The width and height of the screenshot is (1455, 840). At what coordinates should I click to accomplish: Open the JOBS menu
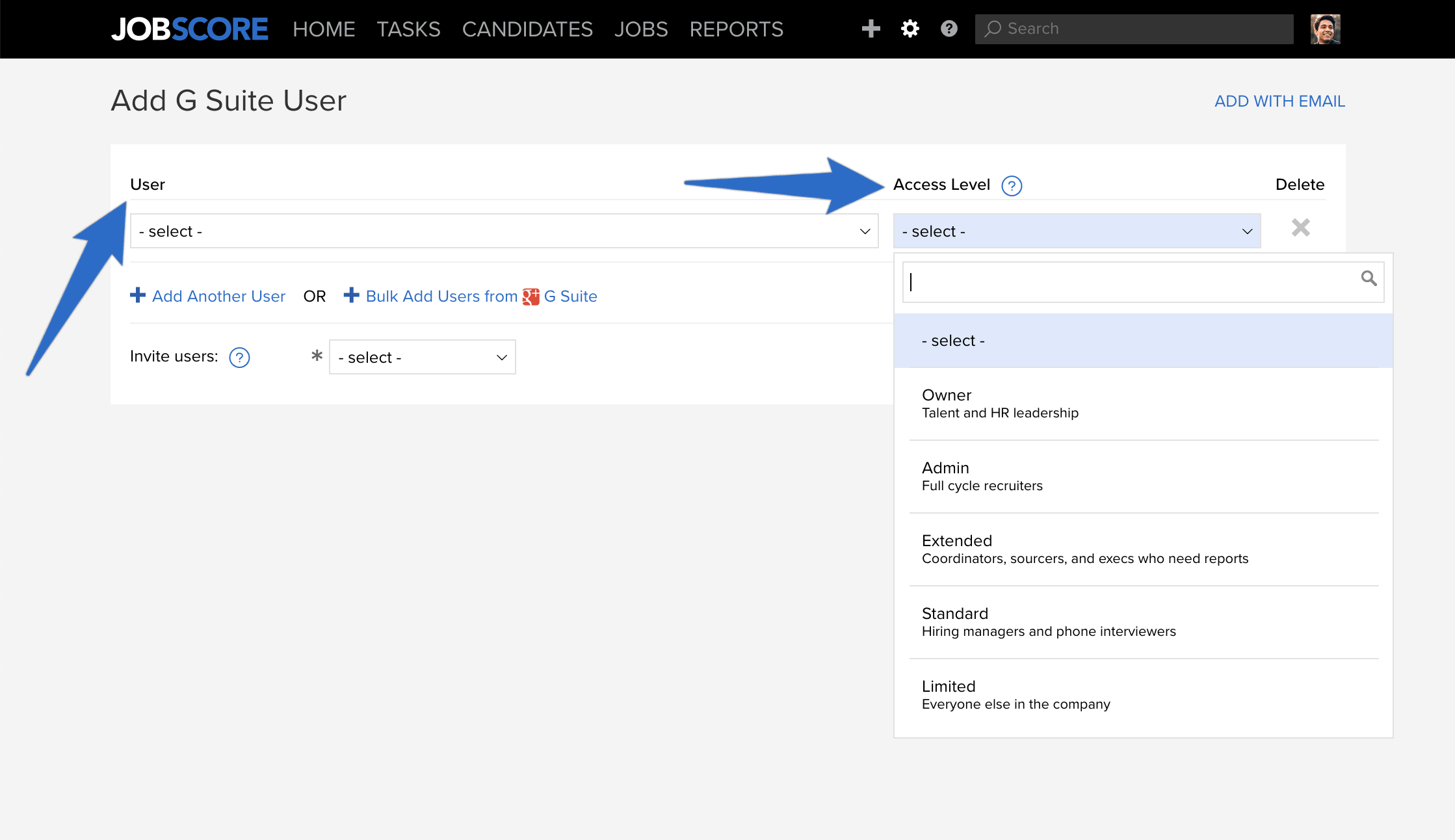click(641, 29)
